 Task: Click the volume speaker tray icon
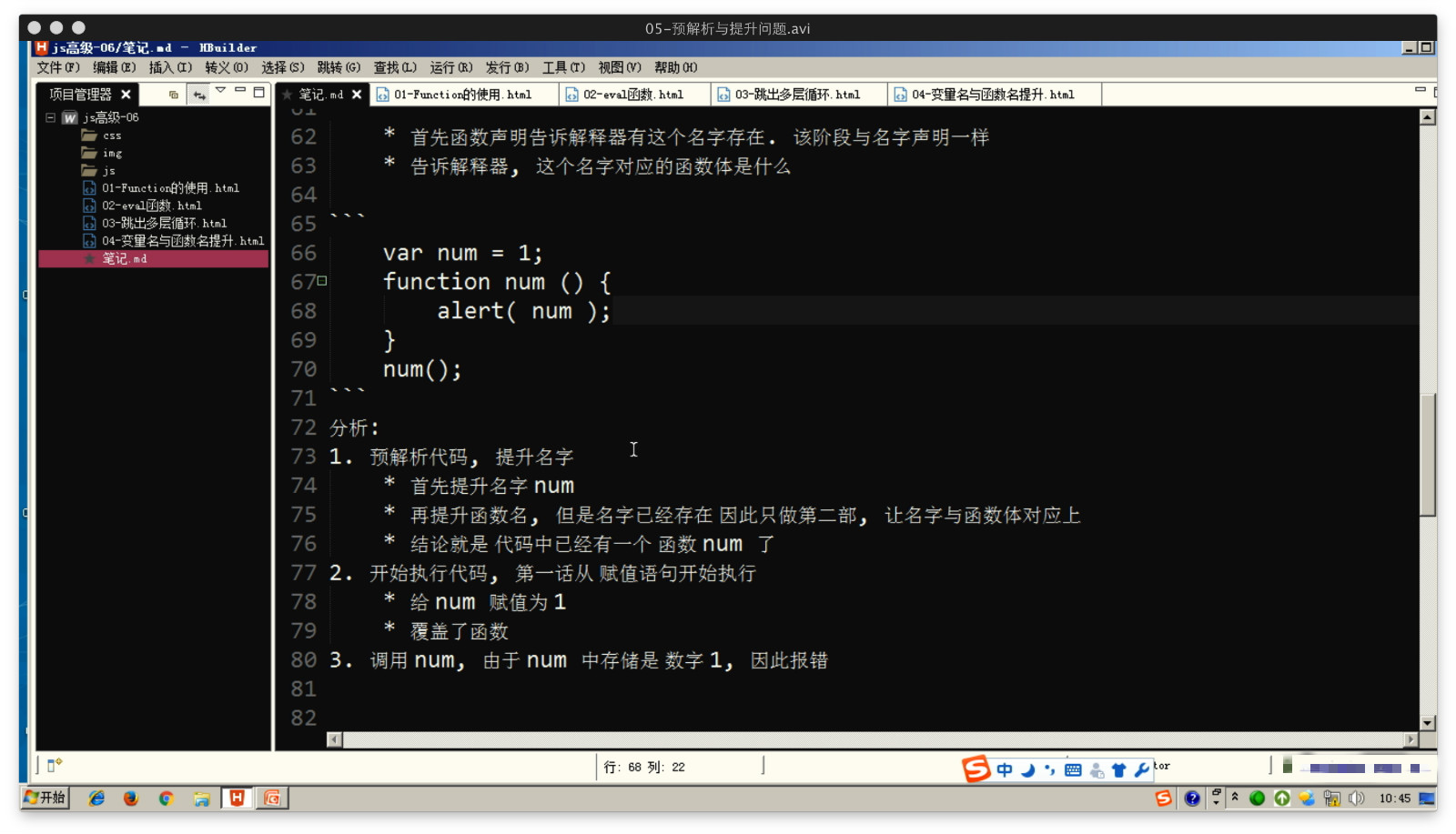pyautogui.click(x=1356, y=798)
